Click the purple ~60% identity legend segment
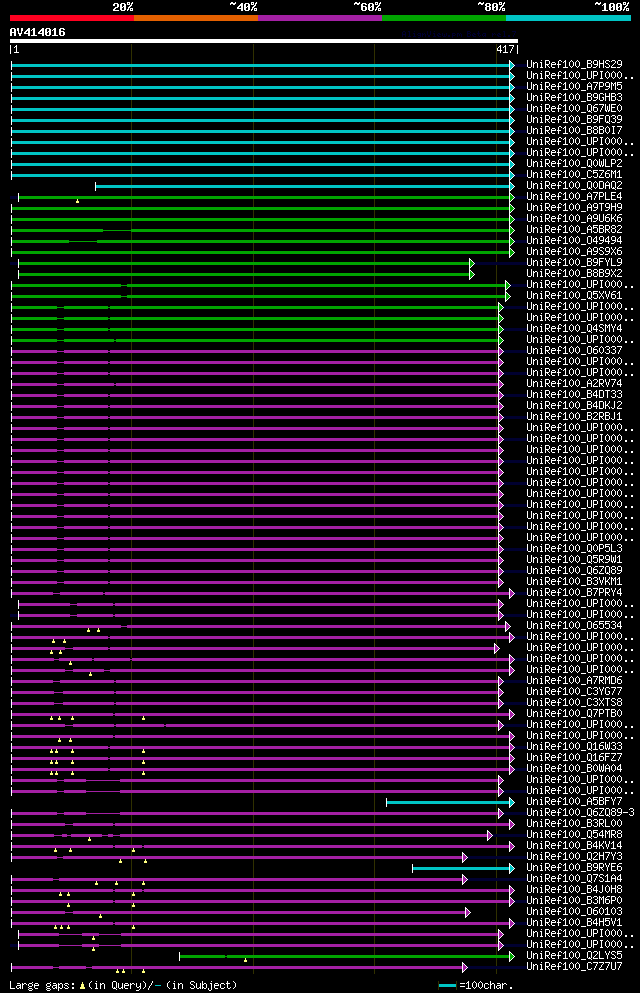The height and width of the screenshot is (993, 640). click(x=320, y=18)
